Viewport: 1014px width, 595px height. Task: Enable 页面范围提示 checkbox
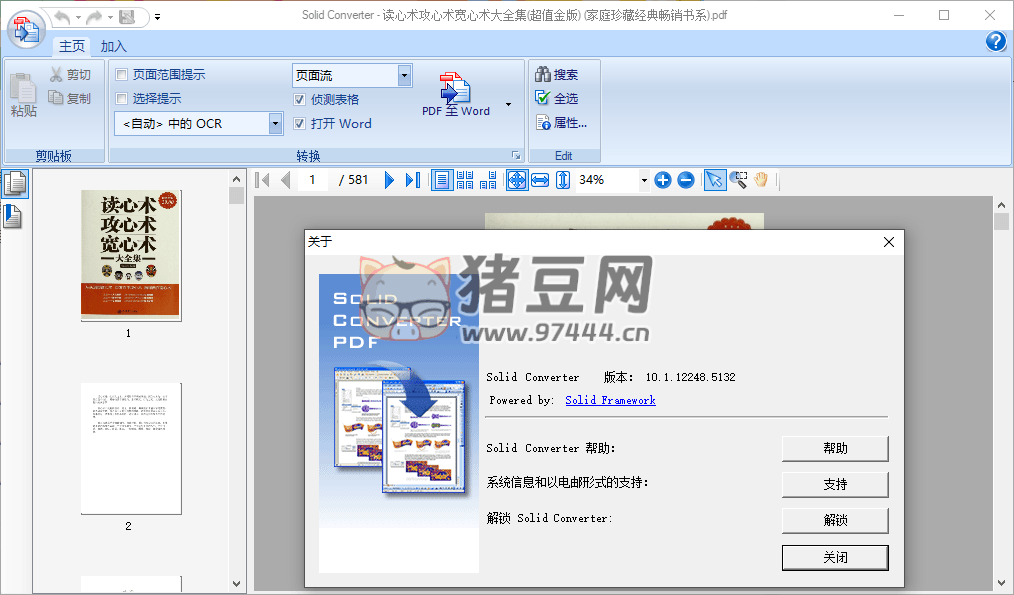[x=122, y=75]
